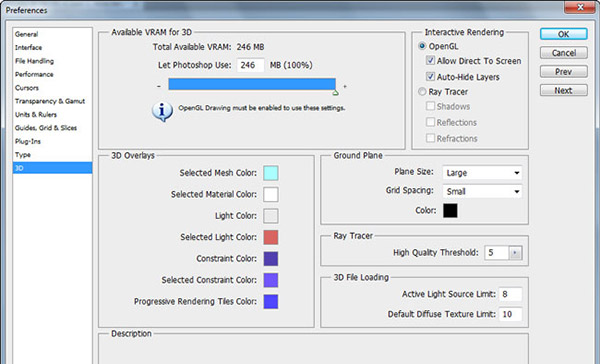
Task: Open the Plane Size dropdown
Action: 482,173
